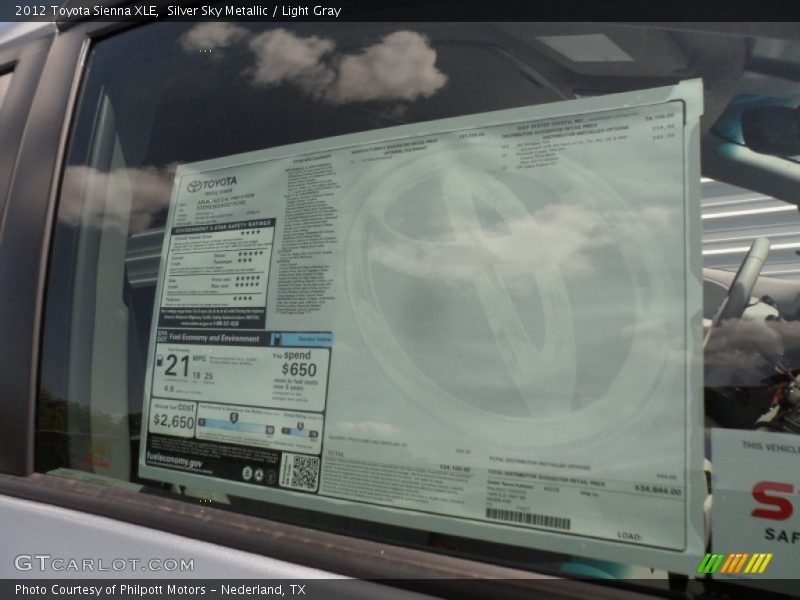The image size is (800, 600).
Task: Click the You spend $650 box
Action: point(299,372)
